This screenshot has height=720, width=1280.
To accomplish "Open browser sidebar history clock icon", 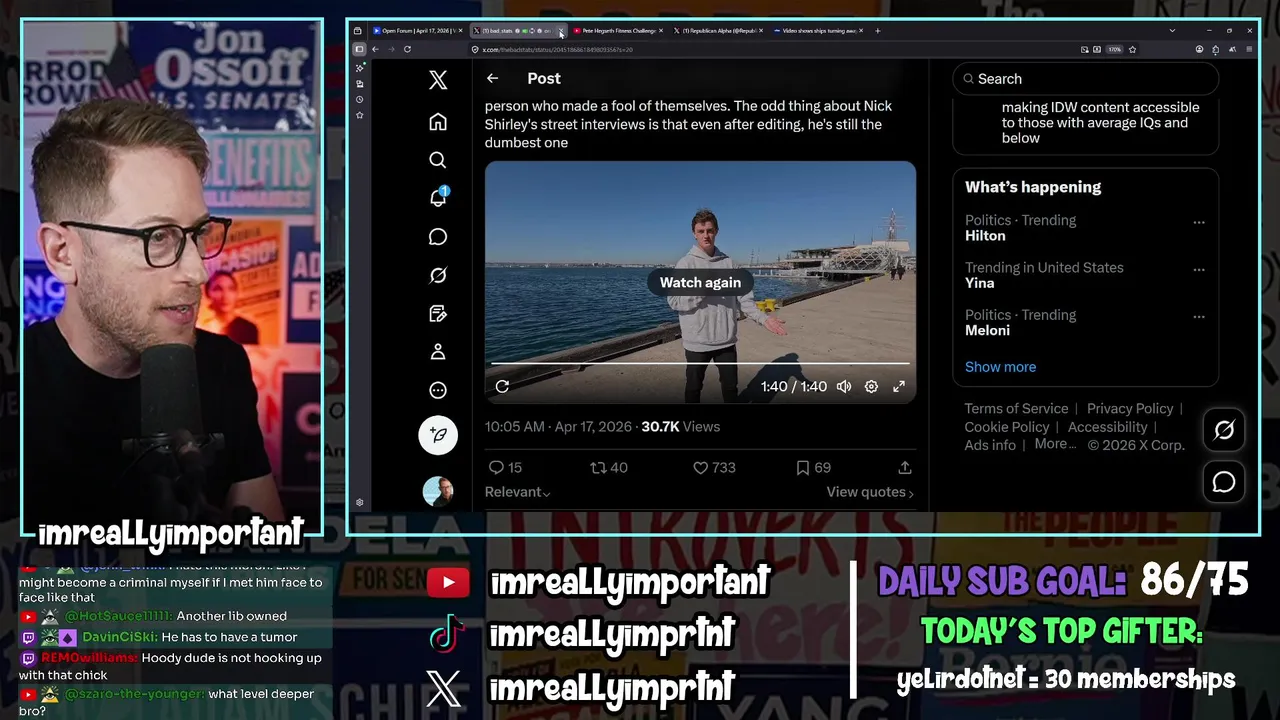I will click(360, 100).
